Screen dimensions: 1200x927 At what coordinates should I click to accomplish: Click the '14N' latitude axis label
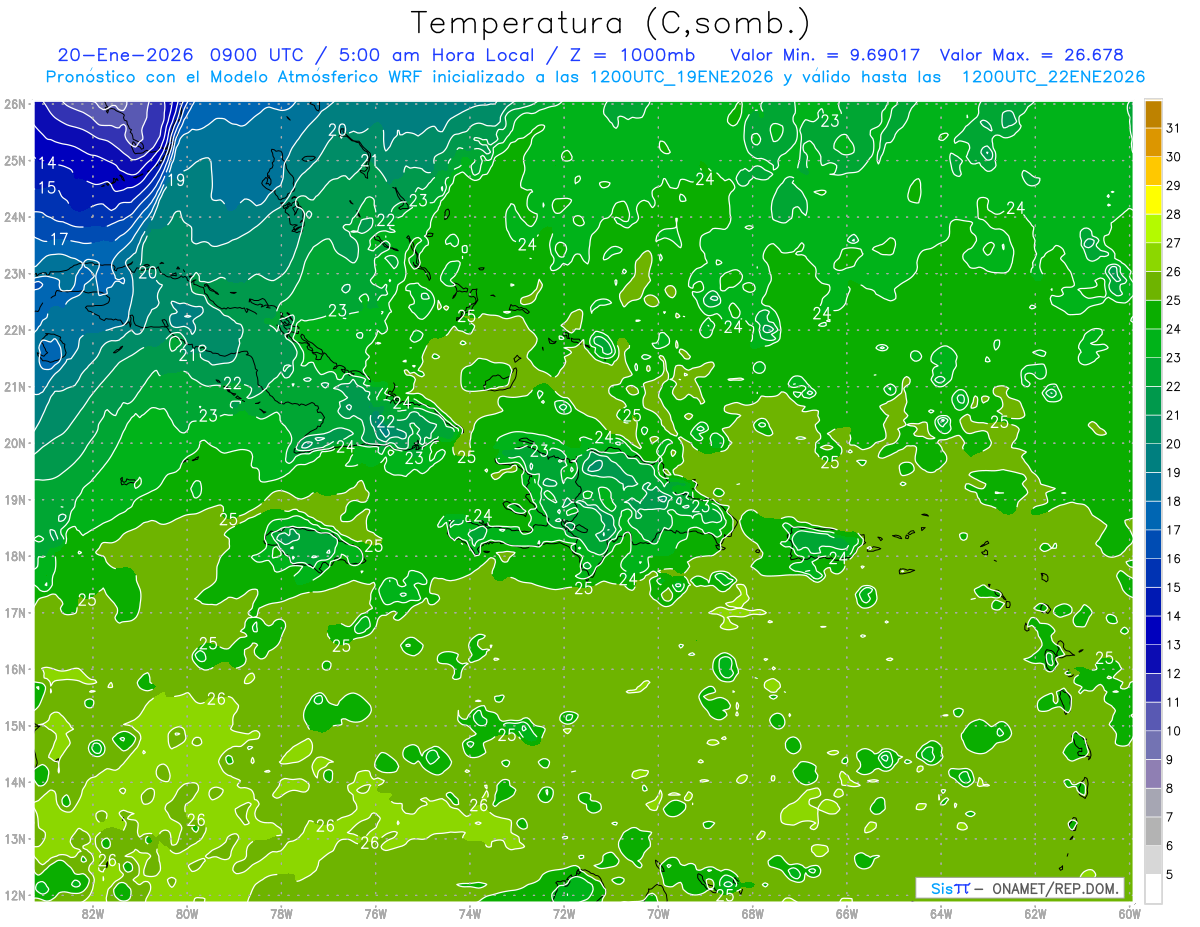click(x=15, y=782)
